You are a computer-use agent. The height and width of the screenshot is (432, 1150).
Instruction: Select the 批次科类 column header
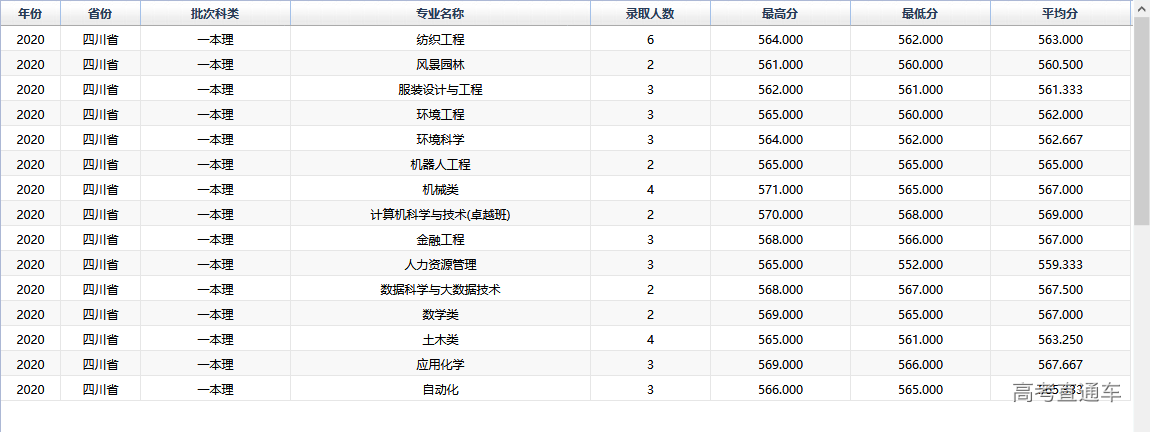(215, 14)
